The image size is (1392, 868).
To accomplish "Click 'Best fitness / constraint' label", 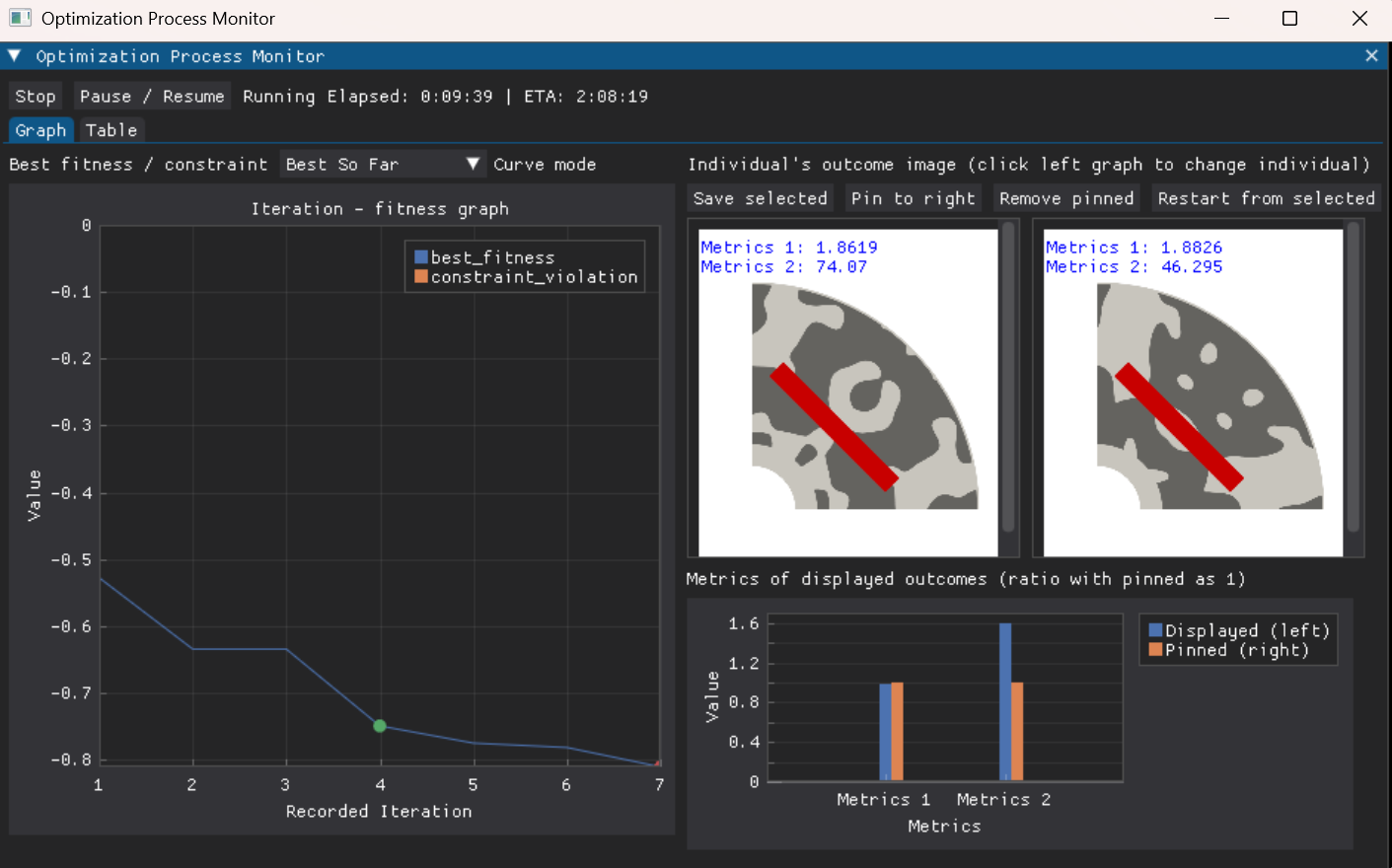I will 138,164.
